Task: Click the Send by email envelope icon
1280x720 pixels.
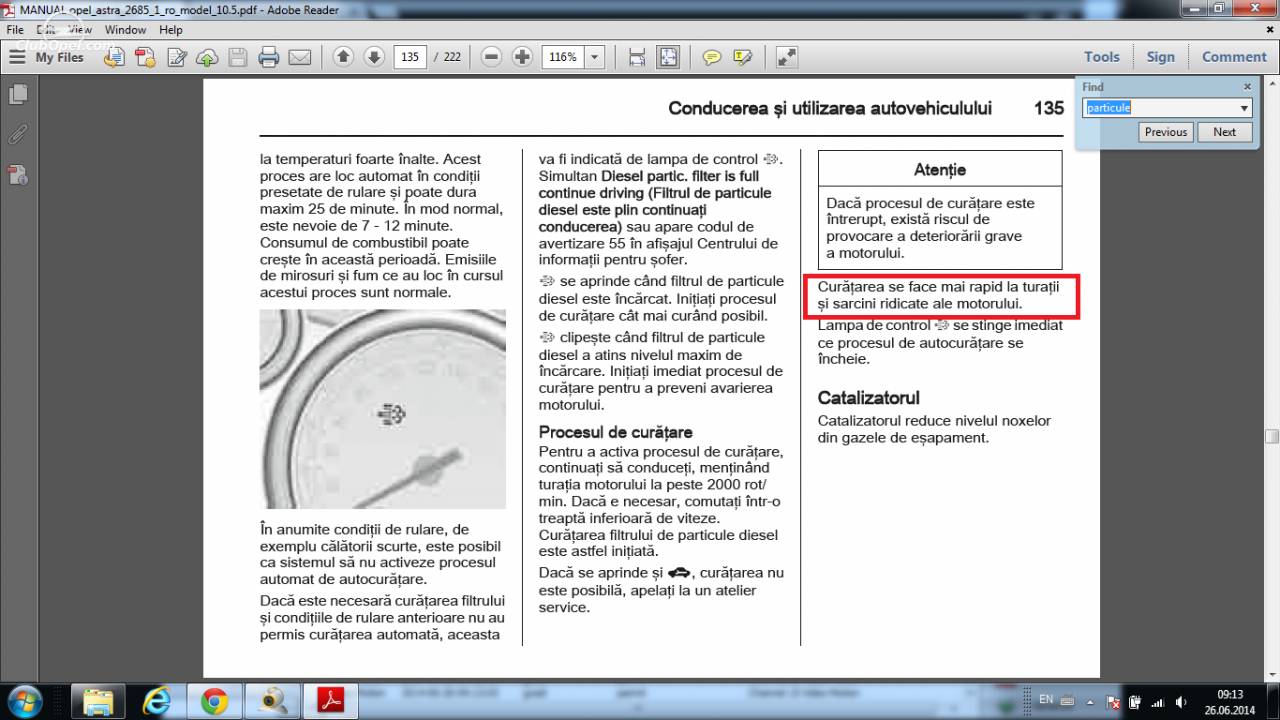Action: [299, 57]
